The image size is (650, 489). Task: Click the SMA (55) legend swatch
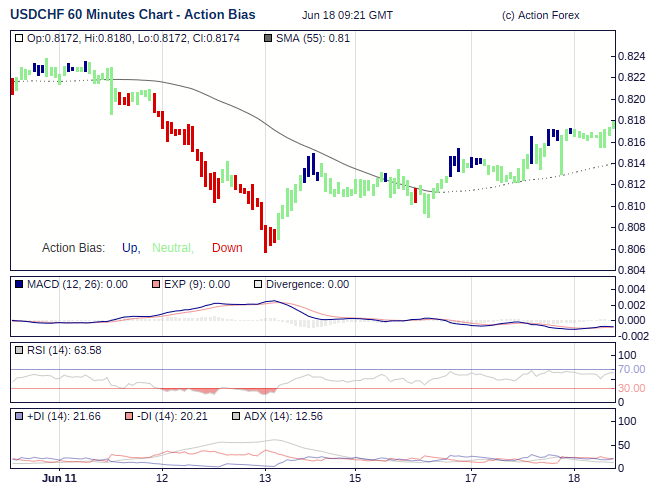[x=267, y=39]
